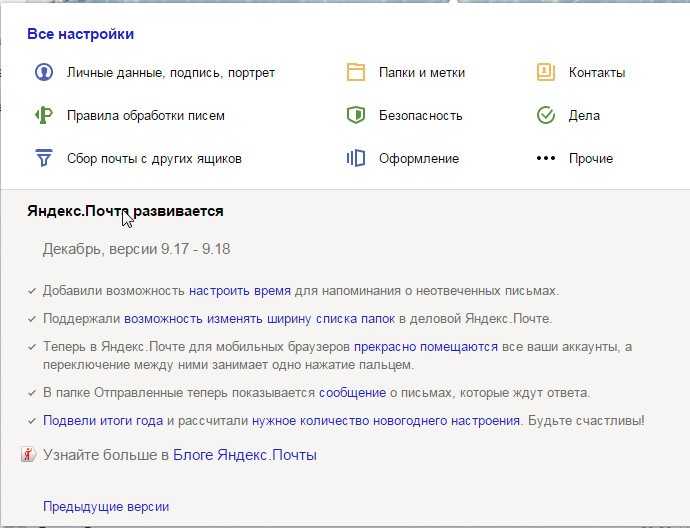The image size is (690, 528).
Task: Click the security shield icon
Action: (x=356, y=115)
